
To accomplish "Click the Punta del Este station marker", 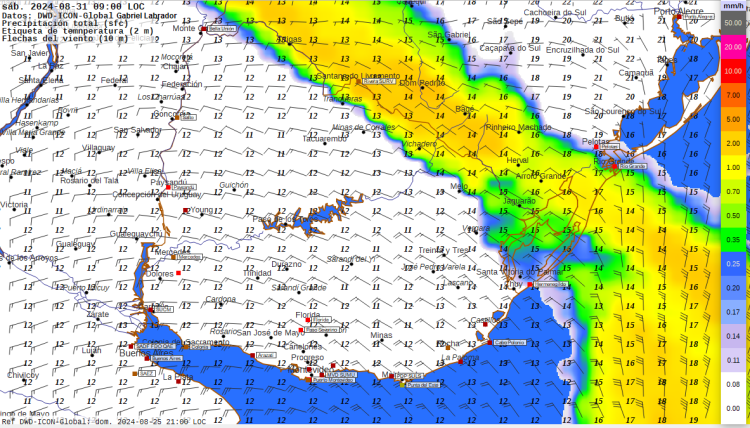I will tap(404, 383).
